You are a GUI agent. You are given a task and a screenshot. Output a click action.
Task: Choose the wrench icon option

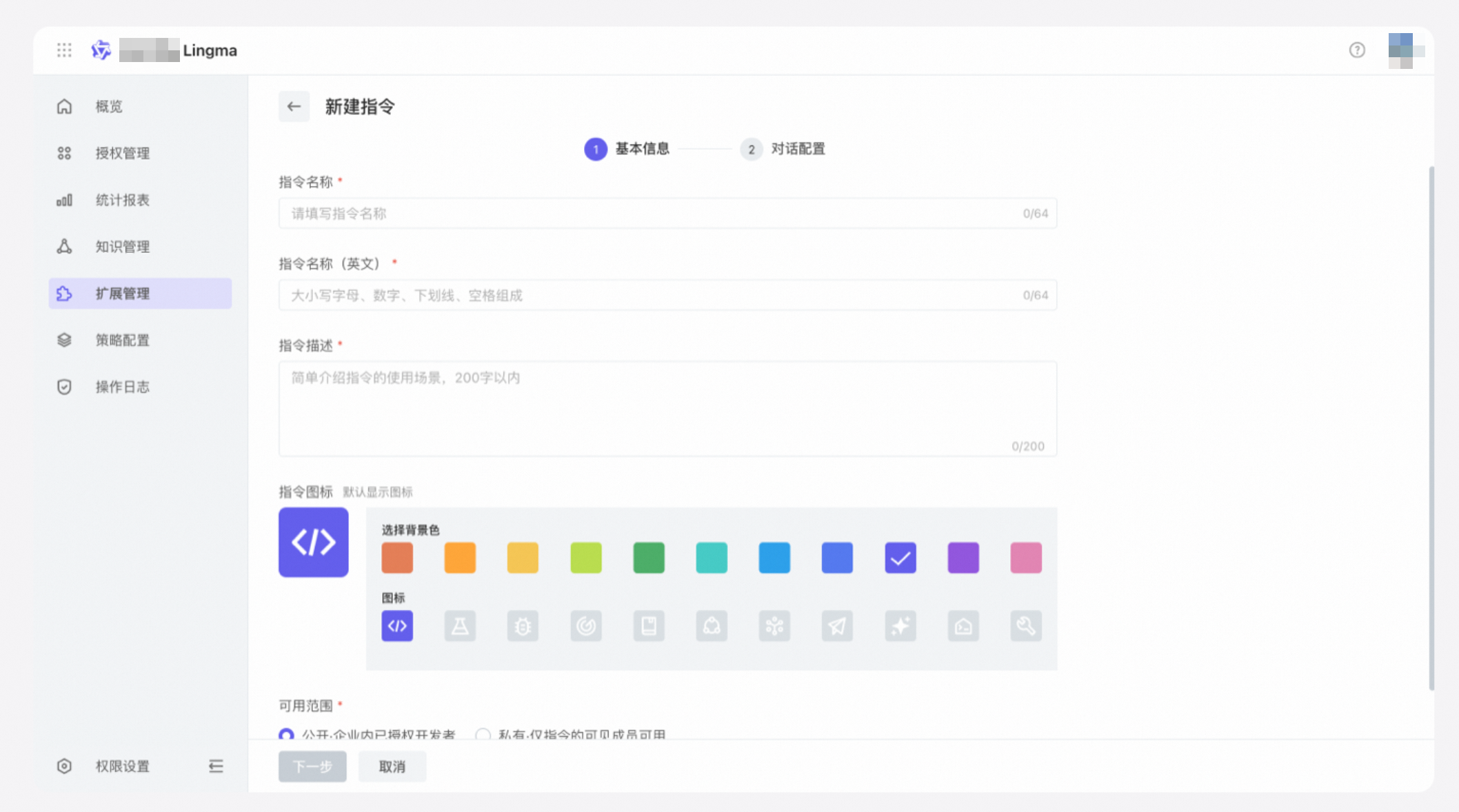[1025, 626]
